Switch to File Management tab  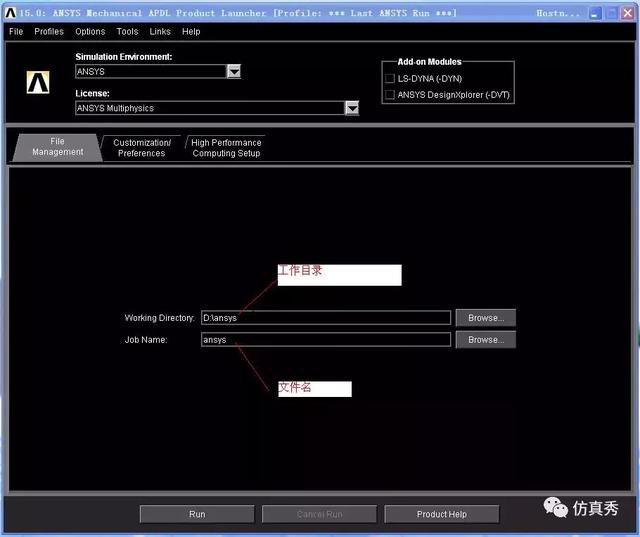coord(58,147)
